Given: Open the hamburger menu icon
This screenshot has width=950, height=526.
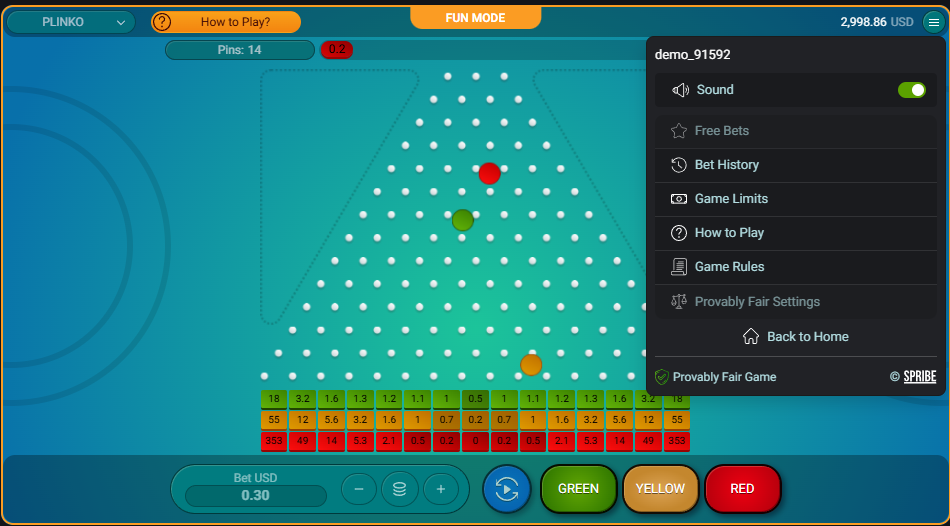Looking at the screenshot, I should click(932, 22).
